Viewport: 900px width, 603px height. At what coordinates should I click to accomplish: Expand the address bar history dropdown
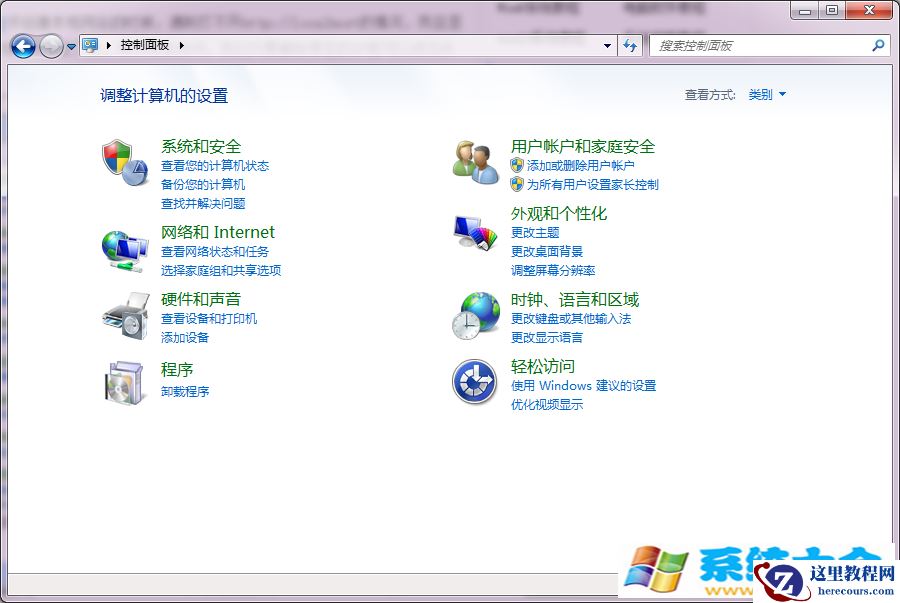point(606,45)
